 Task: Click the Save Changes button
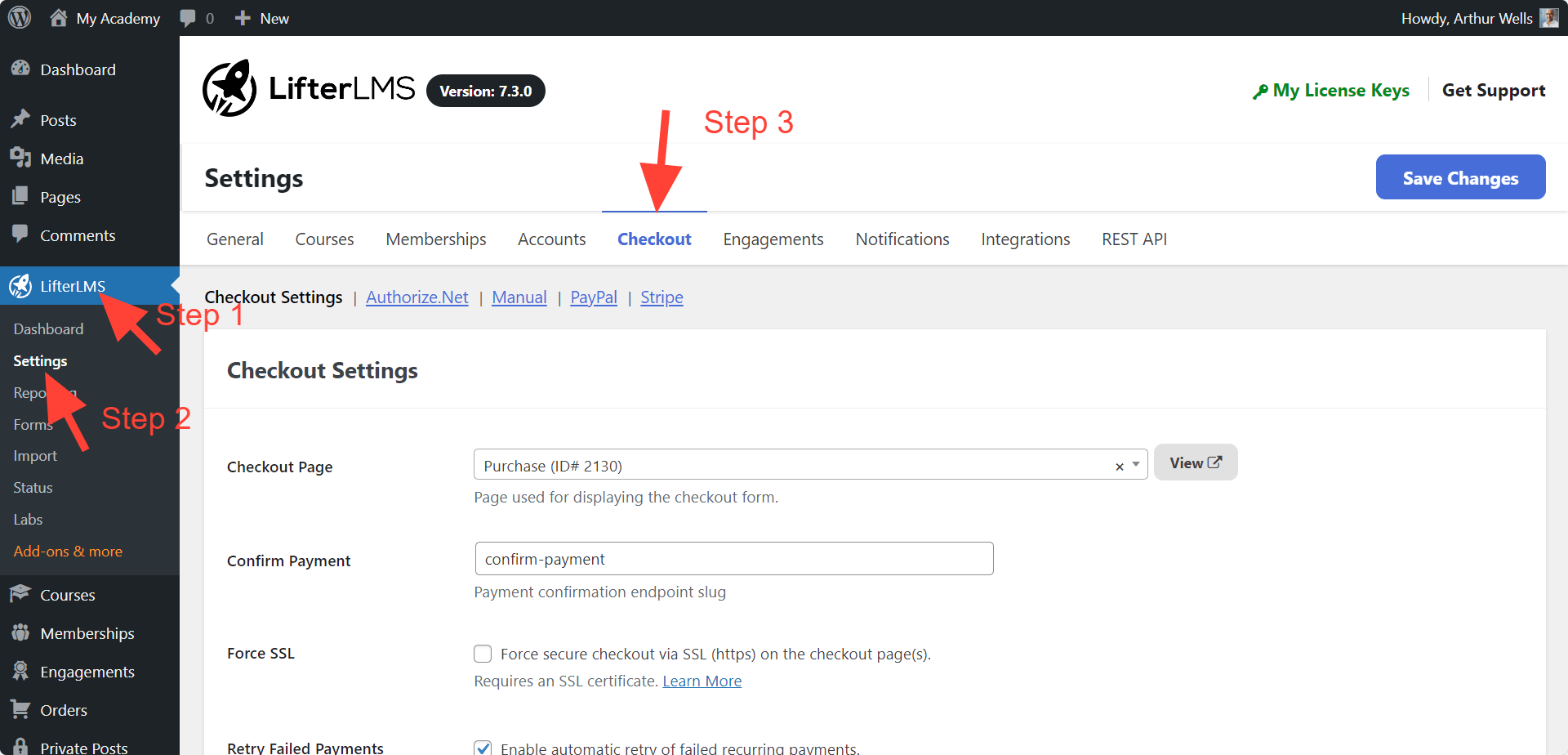coord(1460,177)
